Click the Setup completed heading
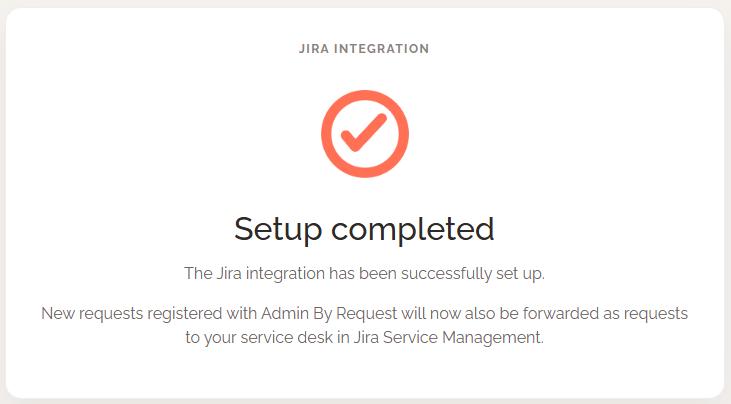Image resolution: width=731 pixels, height=404 pixels. (x=364, y=229)
